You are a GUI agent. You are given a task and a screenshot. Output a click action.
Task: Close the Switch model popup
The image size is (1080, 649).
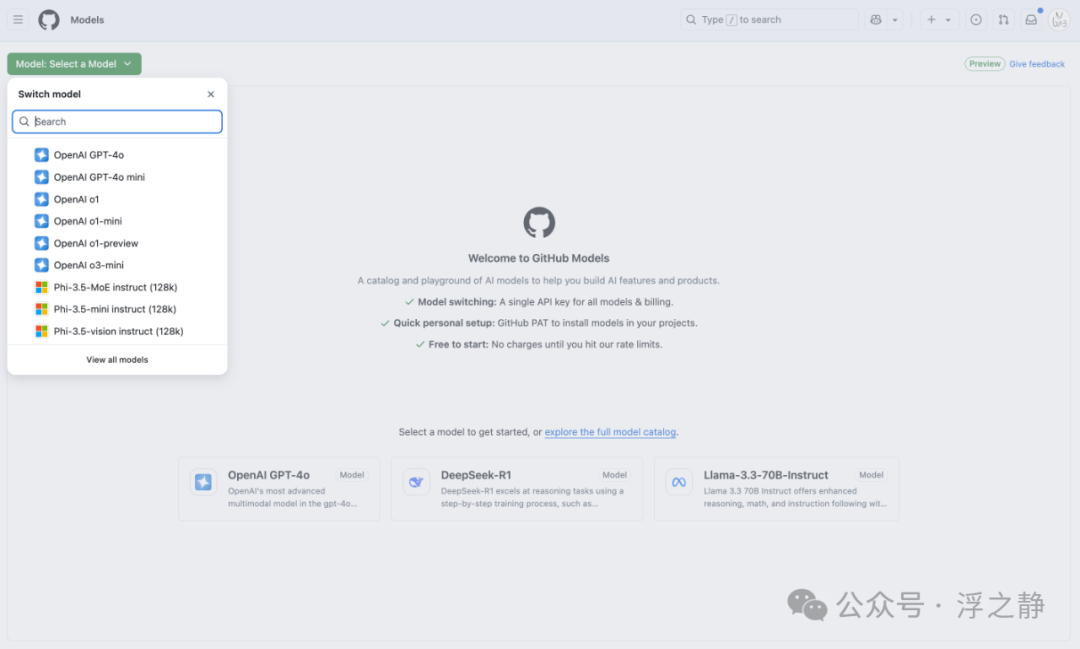point(211,94)
